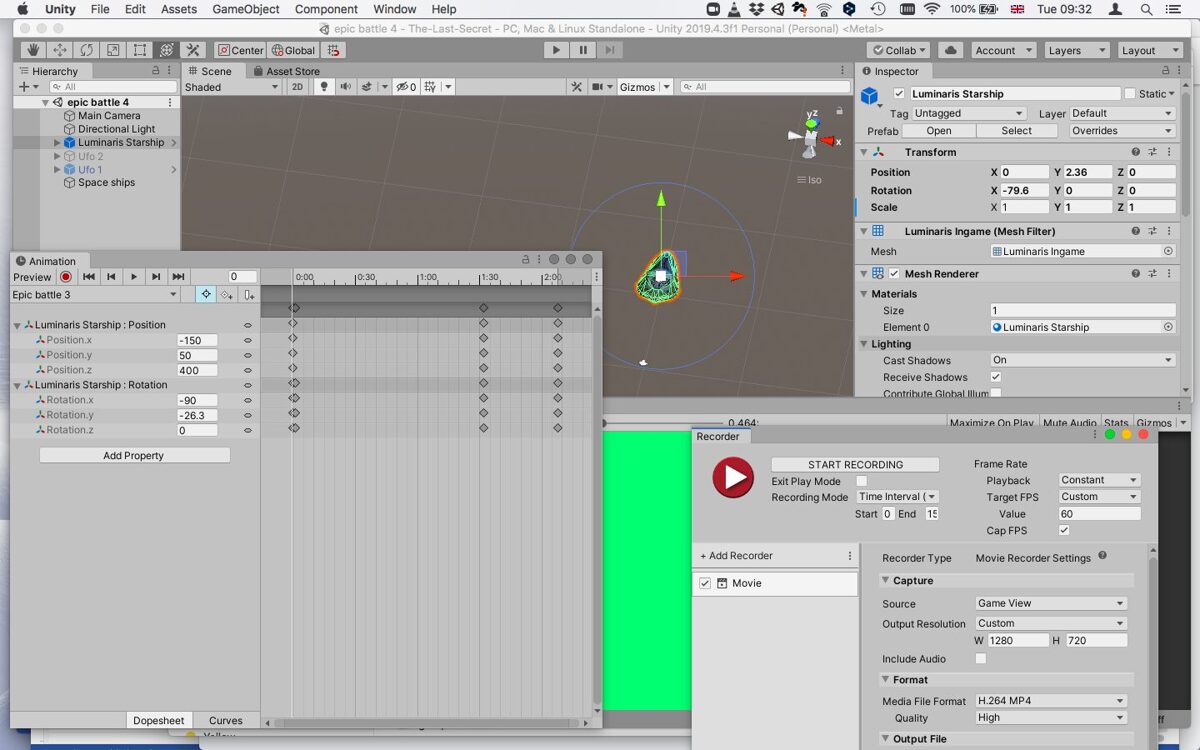Image resolution: width=1200 pixels, height=750 pixels.
Task: Select the Move tool
Action: point(60,50)
